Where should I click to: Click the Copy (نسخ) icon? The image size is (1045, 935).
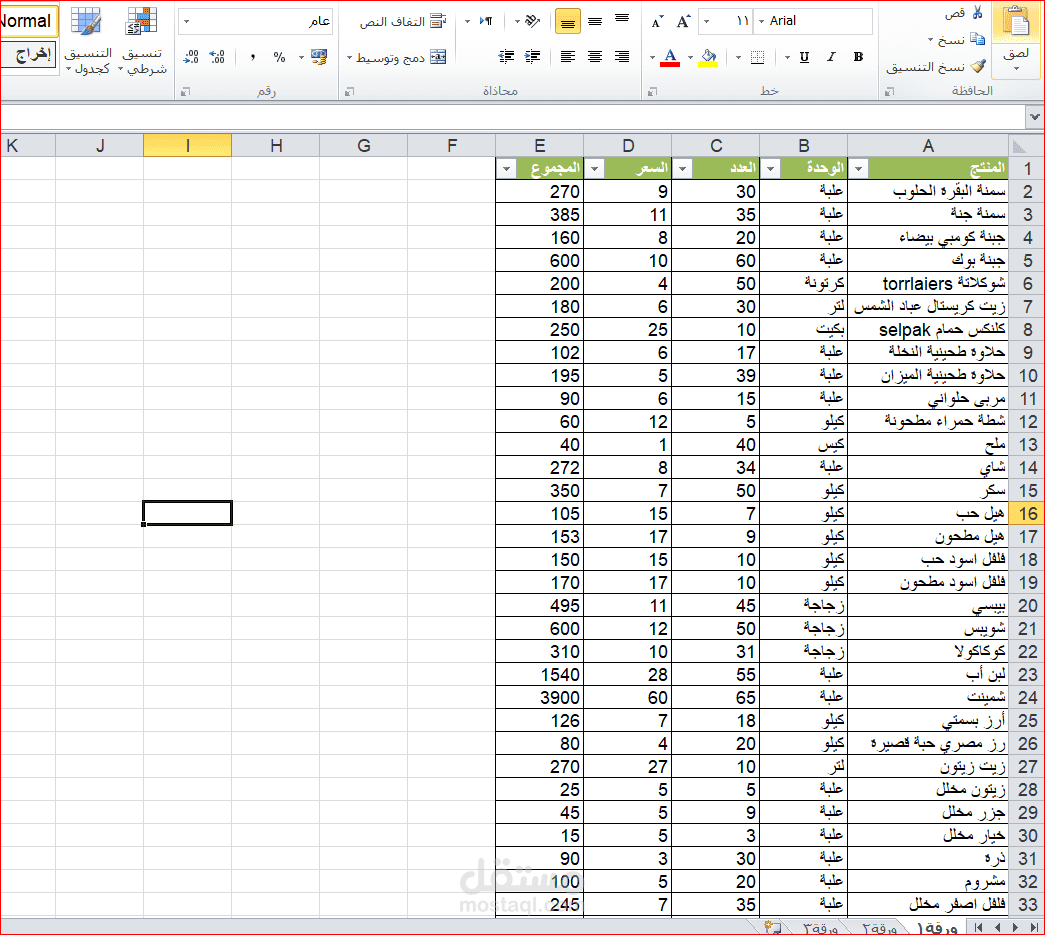(978, 39)
